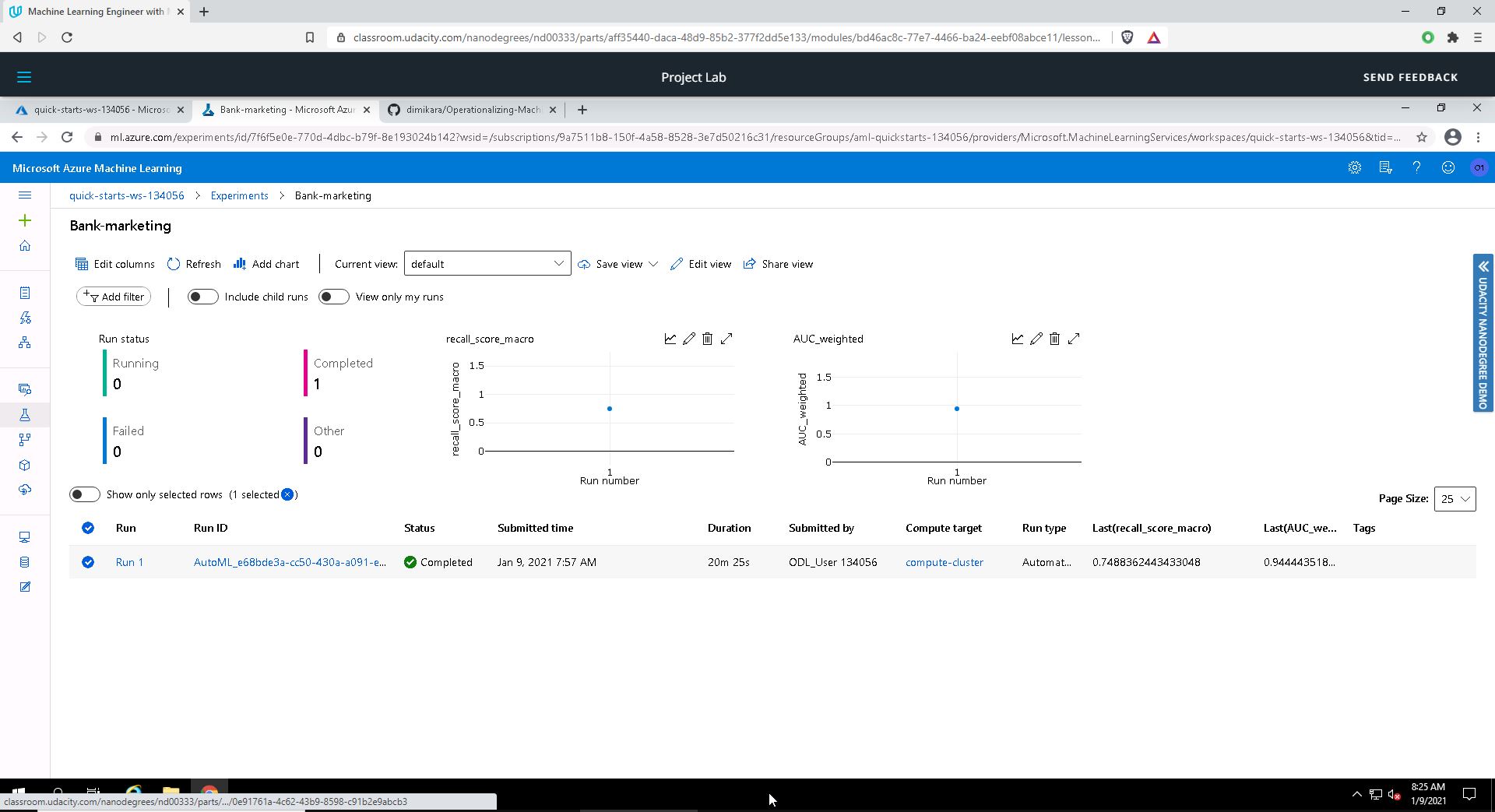The height and width of the screenshot is (812, 1495).
Task: Open Azure ML settings gear
Action: tap(1355, 168)
